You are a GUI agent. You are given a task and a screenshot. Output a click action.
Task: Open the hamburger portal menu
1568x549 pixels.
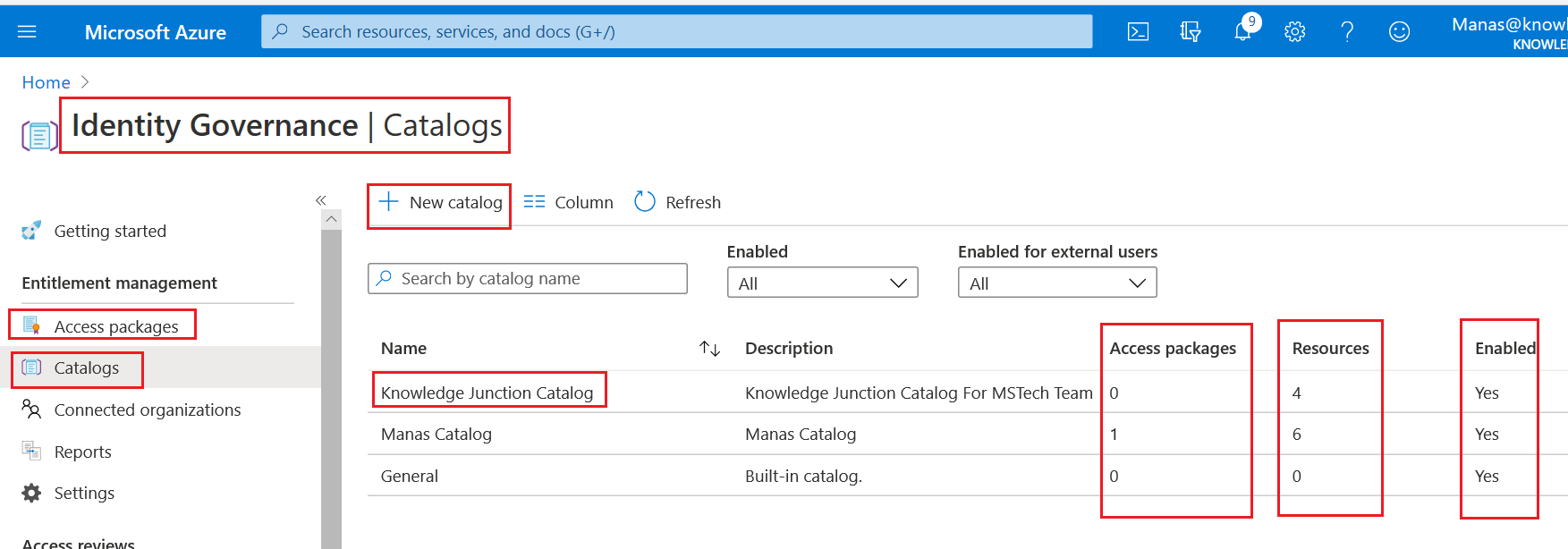[27, 32]
